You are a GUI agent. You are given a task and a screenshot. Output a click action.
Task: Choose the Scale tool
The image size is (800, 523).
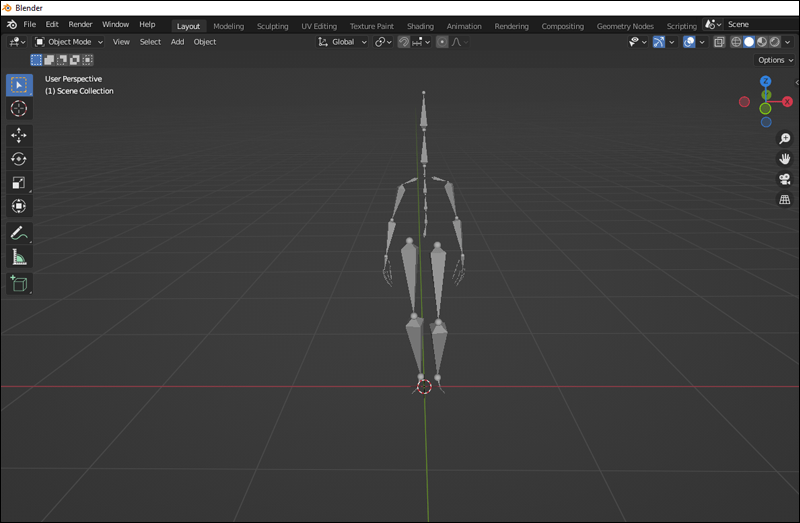pos(19,183)
